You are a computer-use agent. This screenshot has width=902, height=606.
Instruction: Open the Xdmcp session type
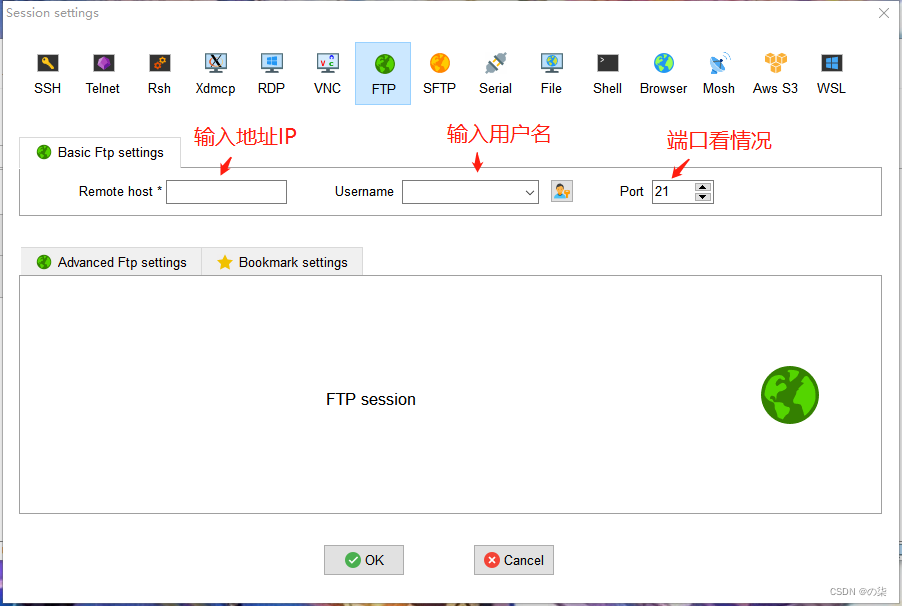coord(215,70)
